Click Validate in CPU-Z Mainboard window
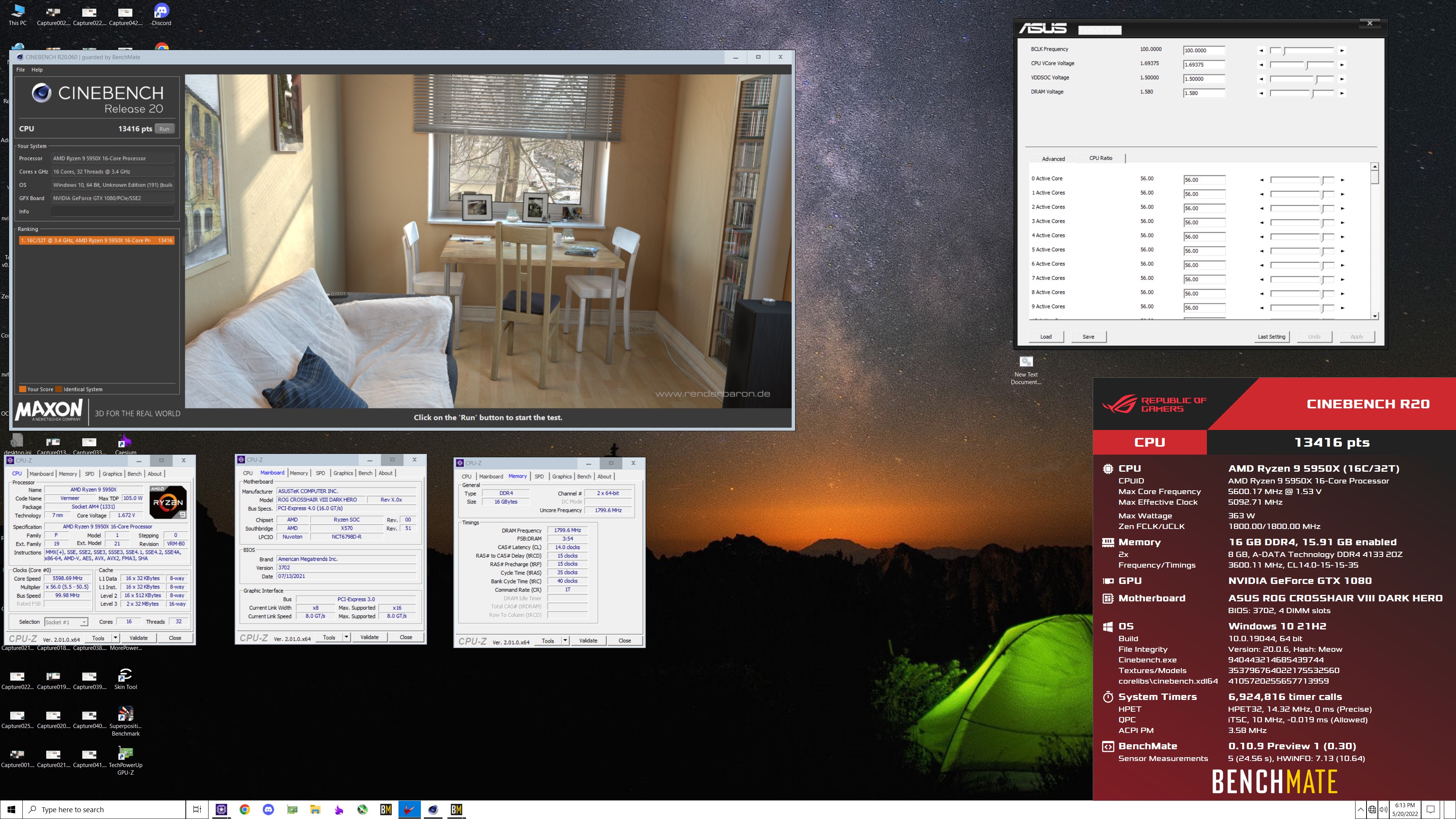This screenshot has height=819, width=1456. [x=370, y=637]
